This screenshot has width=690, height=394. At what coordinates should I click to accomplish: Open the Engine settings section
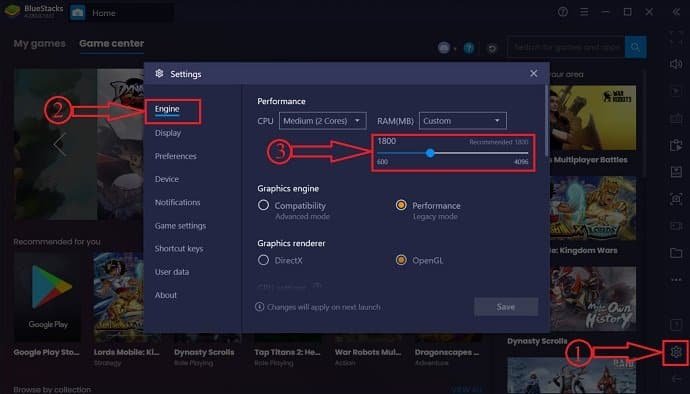pos(167,109)
